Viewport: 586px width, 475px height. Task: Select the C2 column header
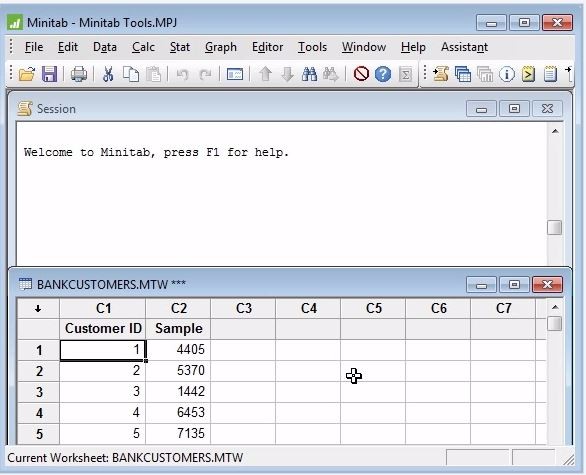coord(178,308)
